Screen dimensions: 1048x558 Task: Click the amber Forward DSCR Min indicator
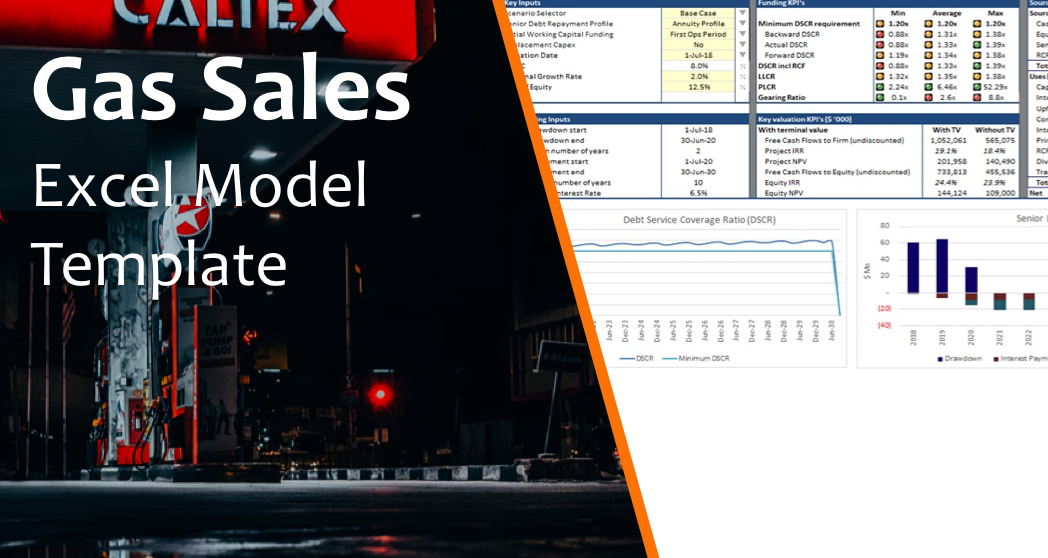(x=880, y=55)
